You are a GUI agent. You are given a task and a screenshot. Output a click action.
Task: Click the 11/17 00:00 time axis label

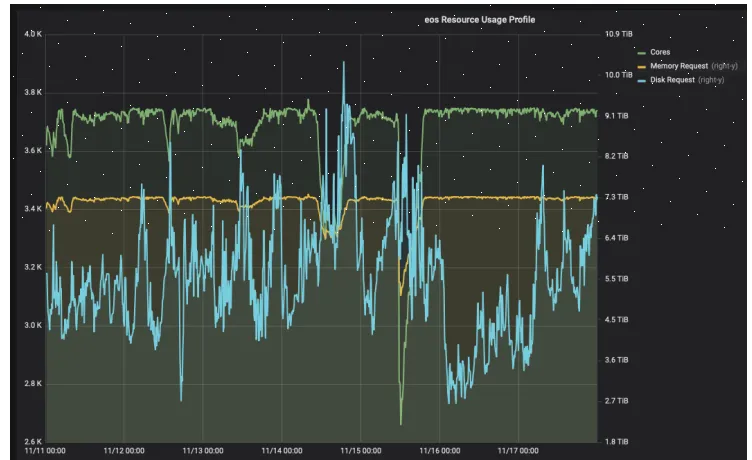[x=518, y=451]
